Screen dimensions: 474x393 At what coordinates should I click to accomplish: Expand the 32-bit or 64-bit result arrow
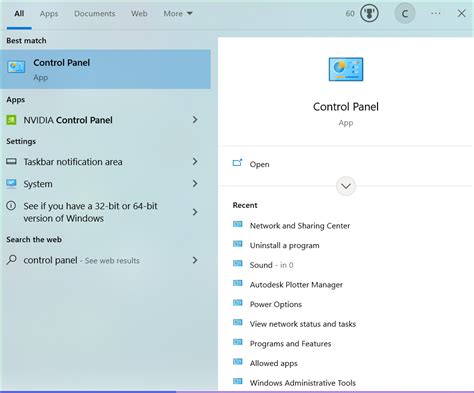(x=195, y=212)
